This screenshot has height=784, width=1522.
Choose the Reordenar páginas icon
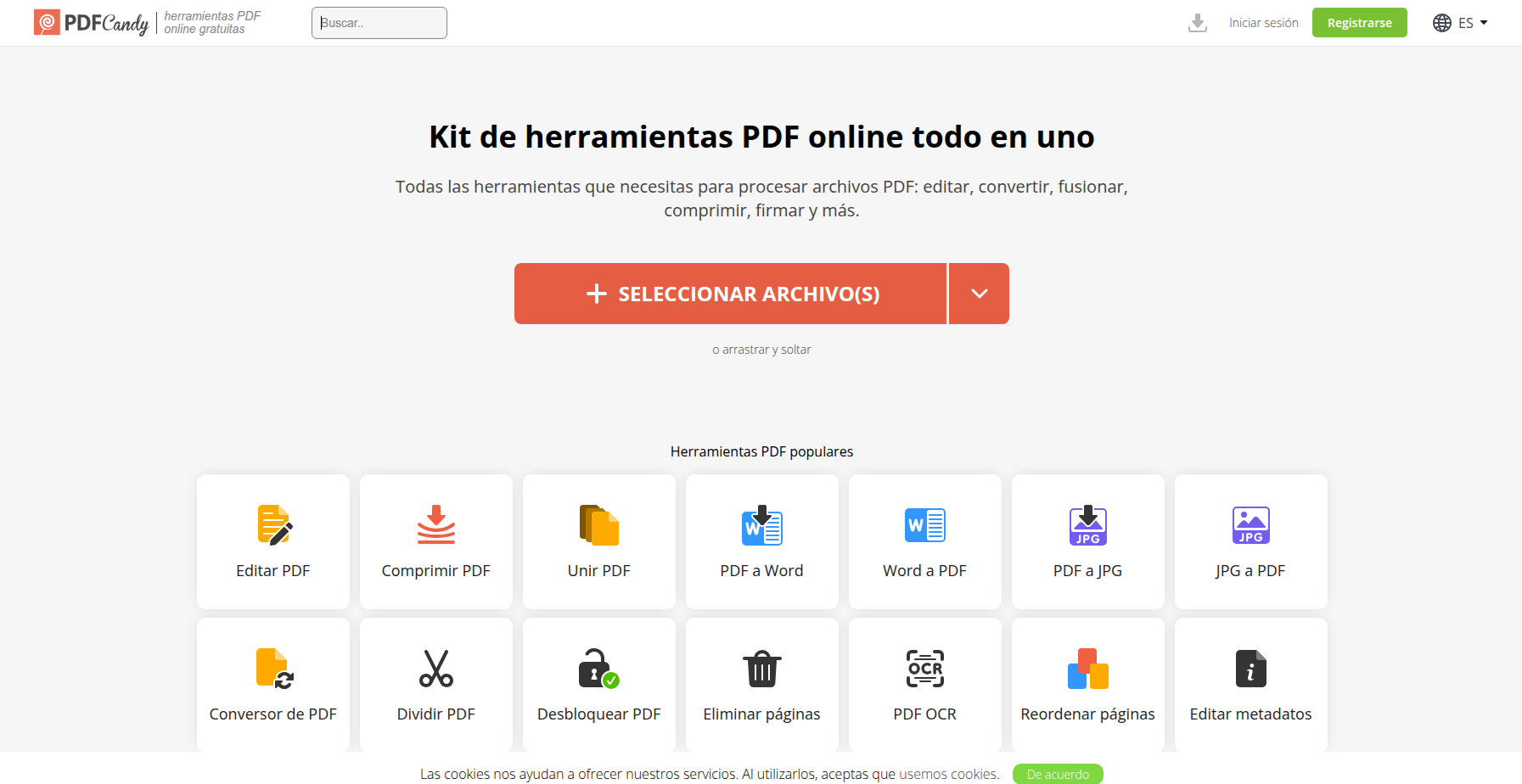(x=1087, y=669)
